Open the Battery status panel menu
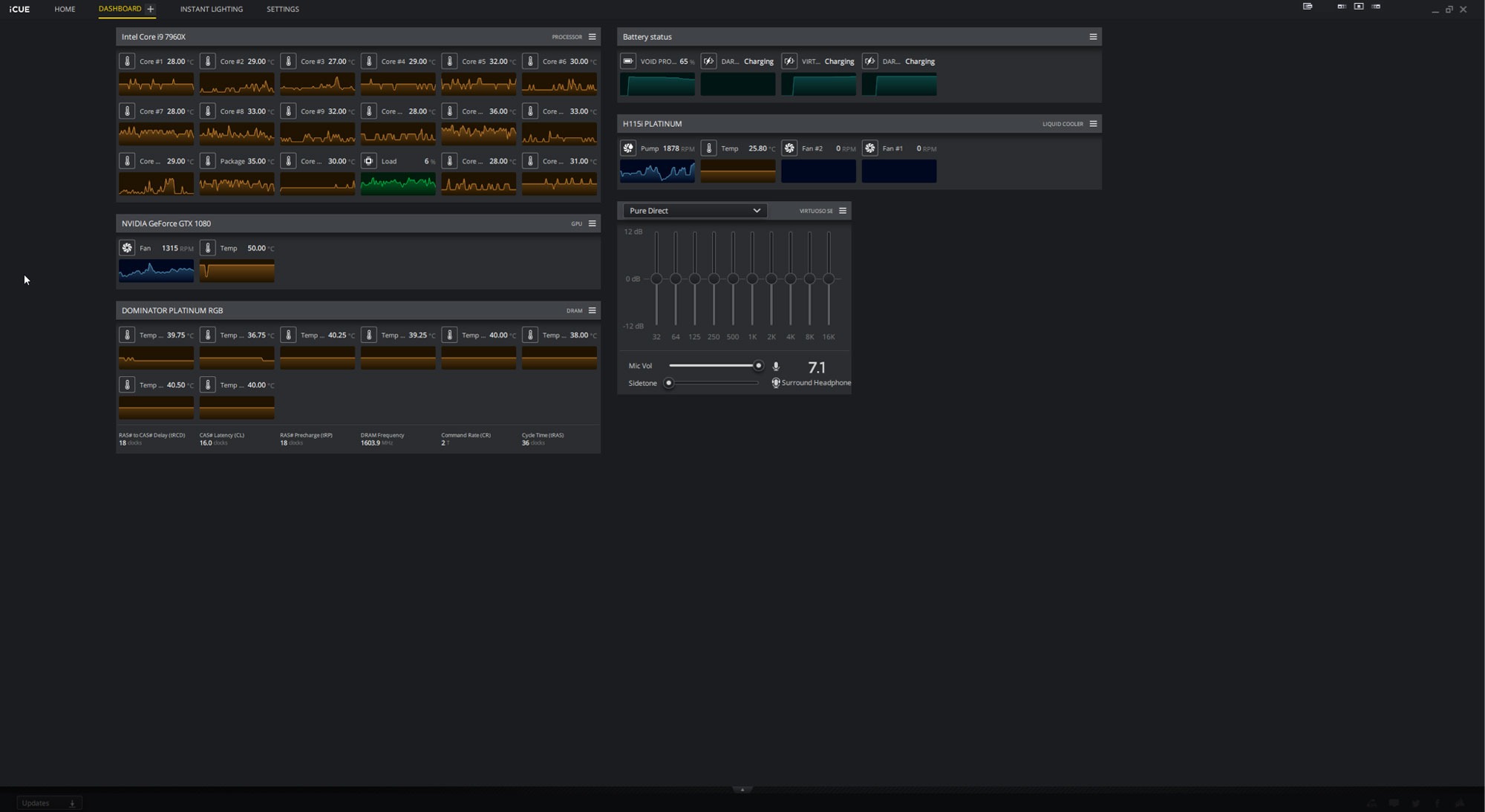Image resolution: width=1485 pixels, height=812 pixels. pos(1093,36)
